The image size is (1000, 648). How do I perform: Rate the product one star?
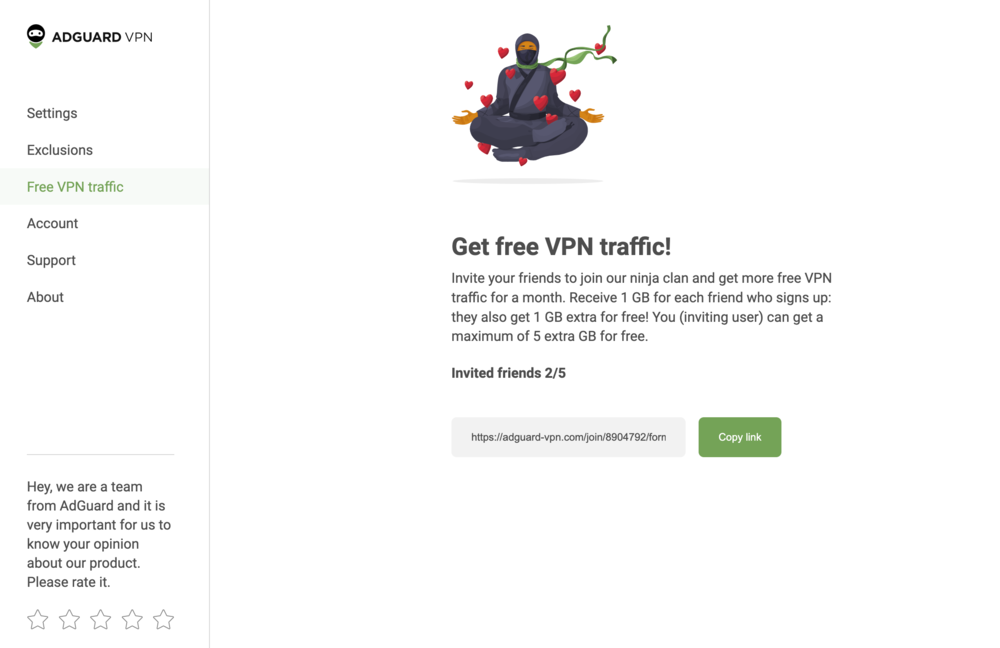click(x=38, y=619)
